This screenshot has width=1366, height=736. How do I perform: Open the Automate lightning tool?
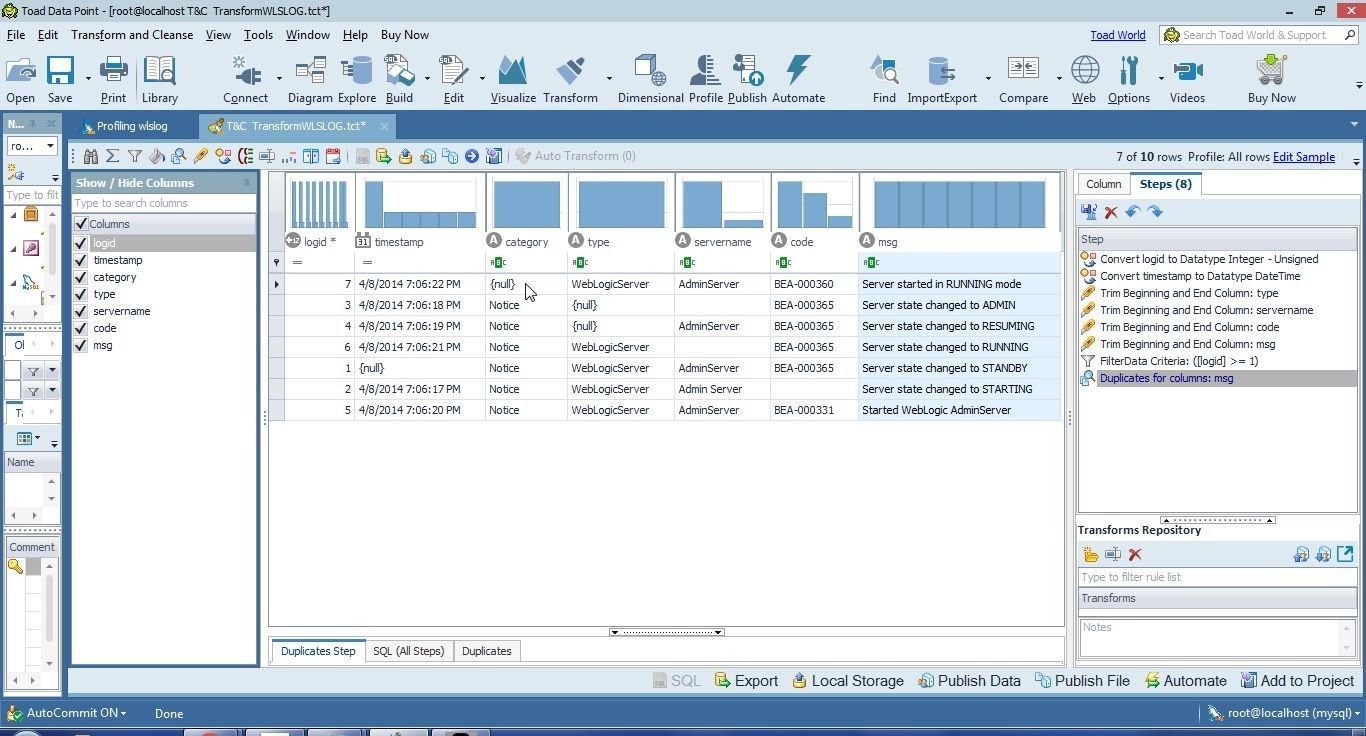tap(798, 79)
